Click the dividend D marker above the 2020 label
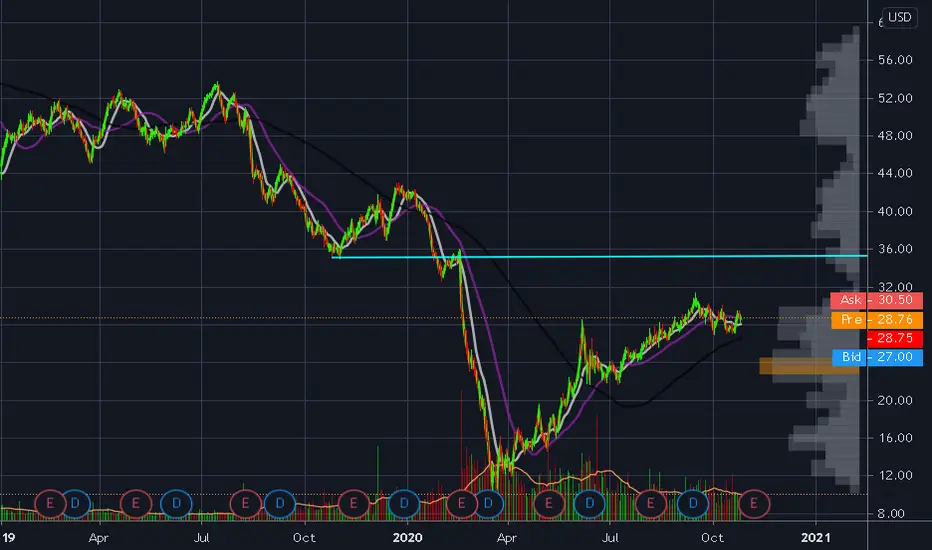The image size is (932, 550). click(x=404, y=504)
